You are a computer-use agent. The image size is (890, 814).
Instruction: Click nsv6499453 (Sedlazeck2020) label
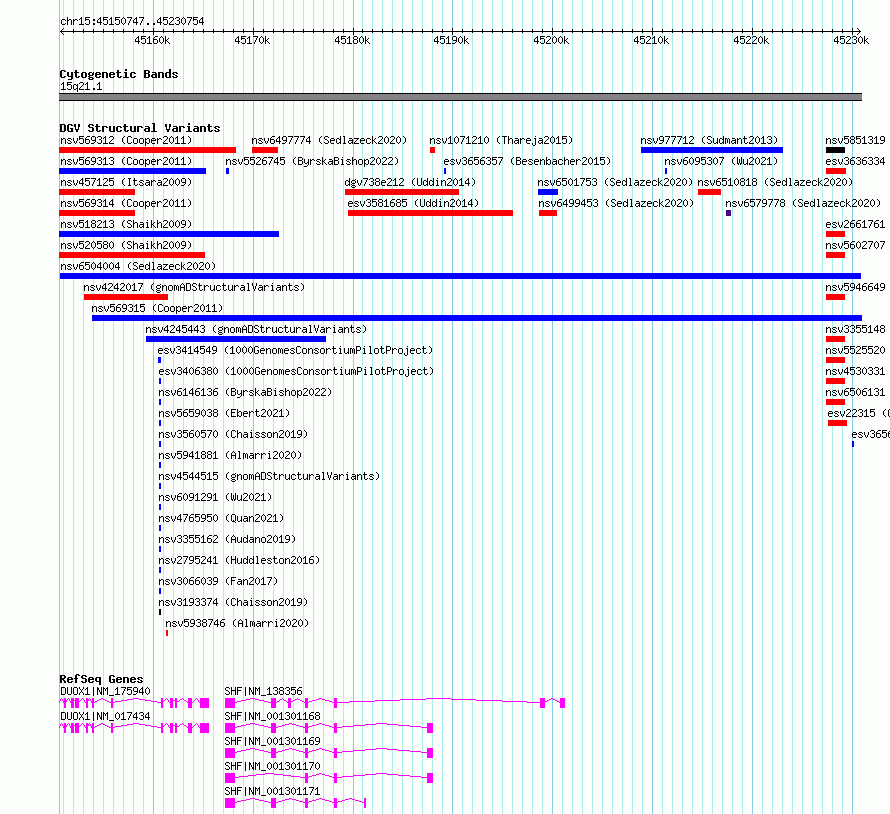click(616, 203)
